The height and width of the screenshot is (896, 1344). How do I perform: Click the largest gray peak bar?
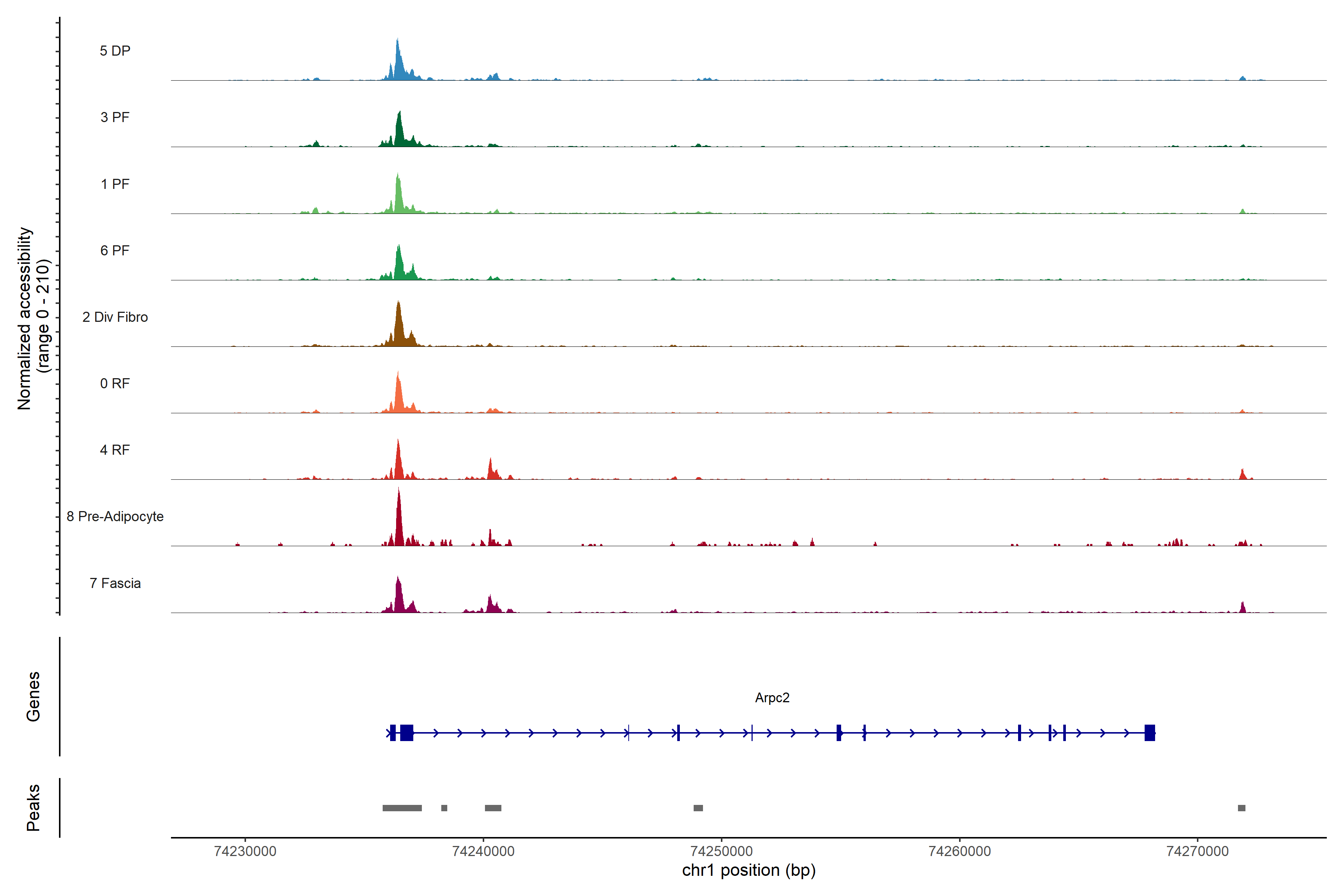(402, 808)
